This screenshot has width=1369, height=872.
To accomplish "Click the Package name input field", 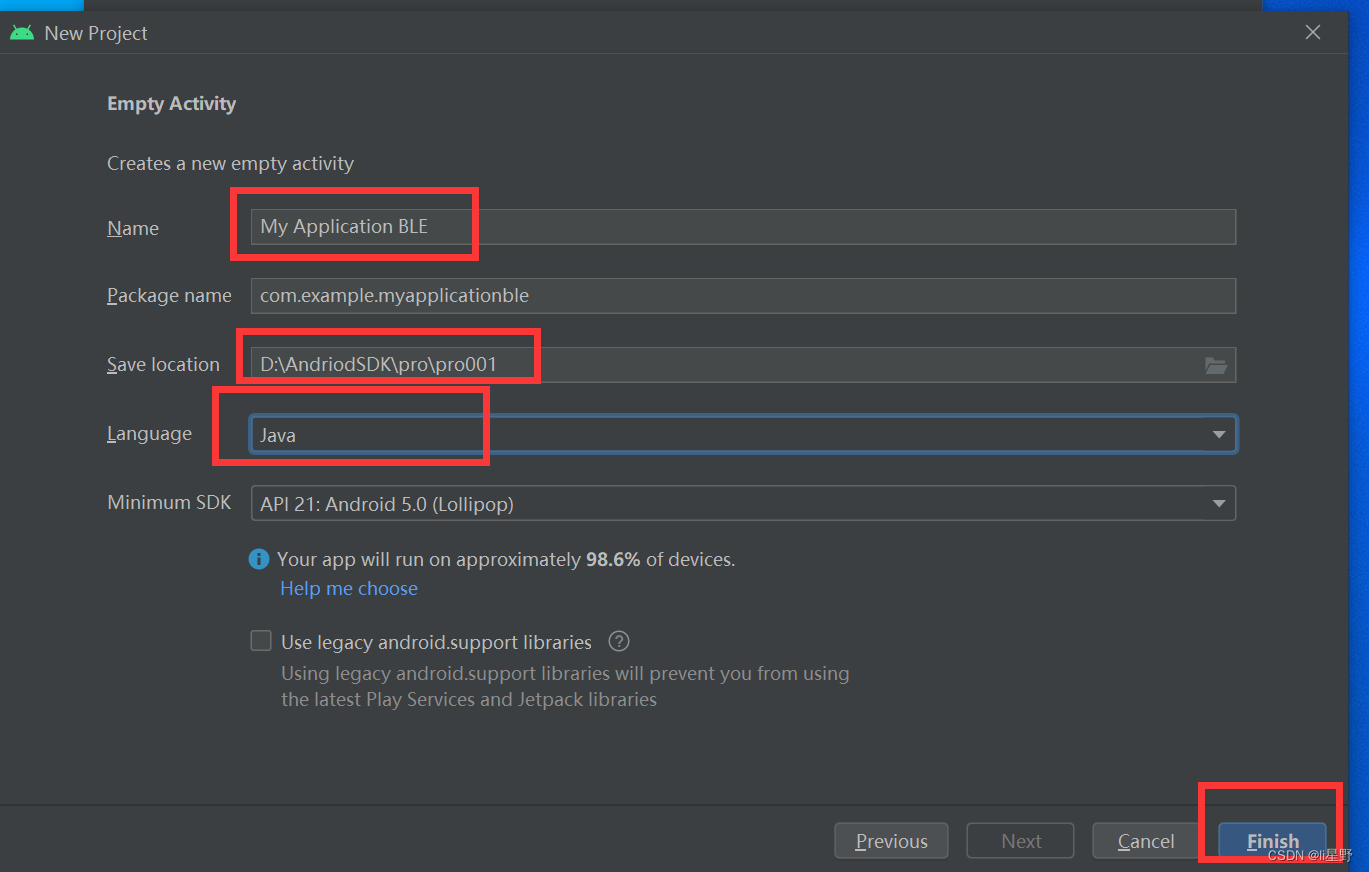I will (x=743, y=296).
